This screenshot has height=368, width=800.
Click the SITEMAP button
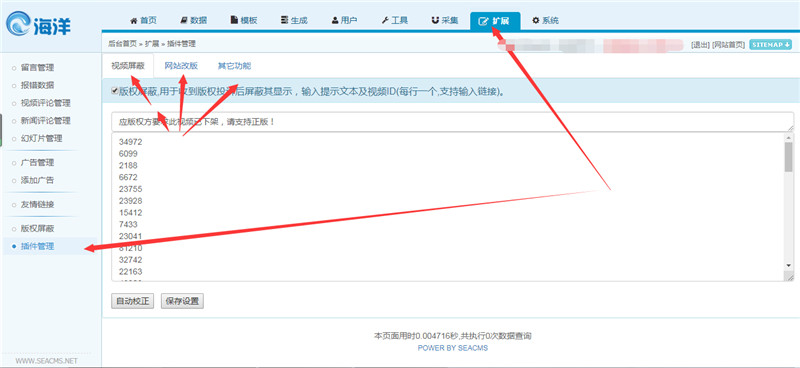[x=770, y=45]
